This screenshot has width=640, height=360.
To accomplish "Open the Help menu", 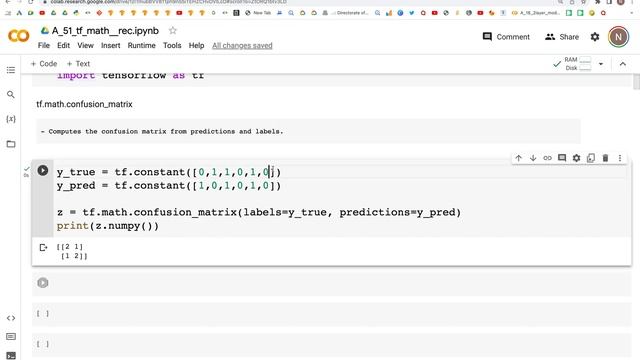I will (196, 45).
